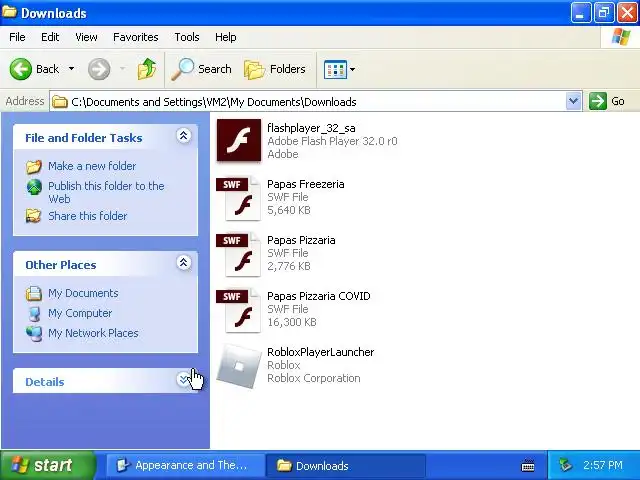Open the Tools menu
Image resolution: width=640 pixels, height=480 pixels.
coord(187,37)
